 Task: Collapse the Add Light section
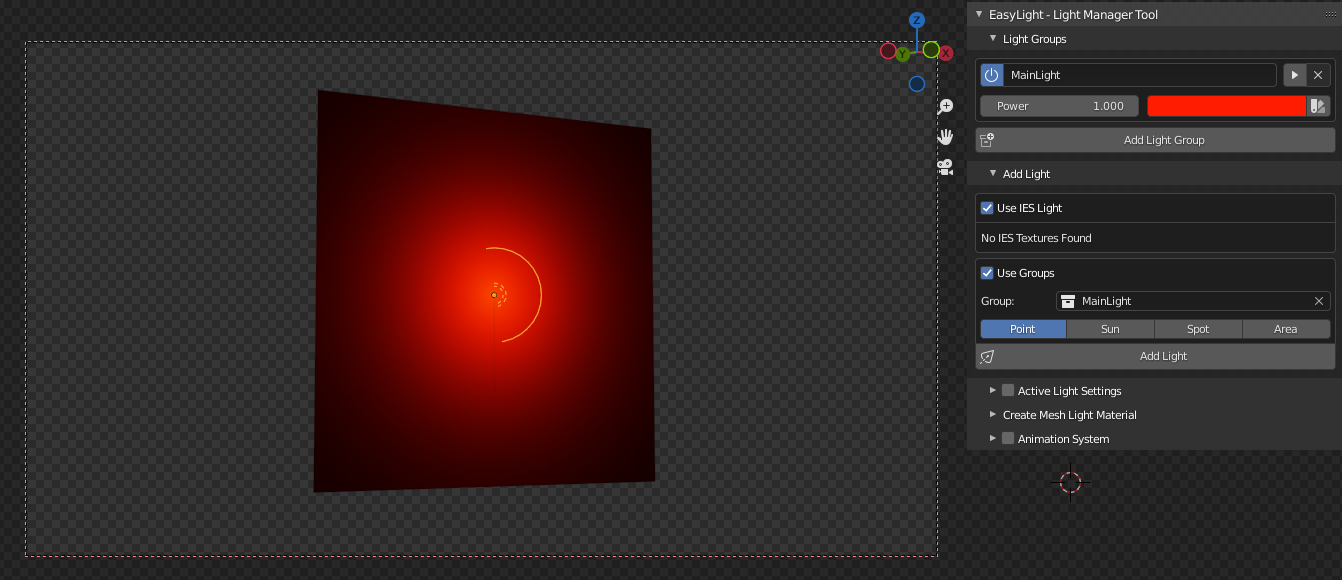993,174
